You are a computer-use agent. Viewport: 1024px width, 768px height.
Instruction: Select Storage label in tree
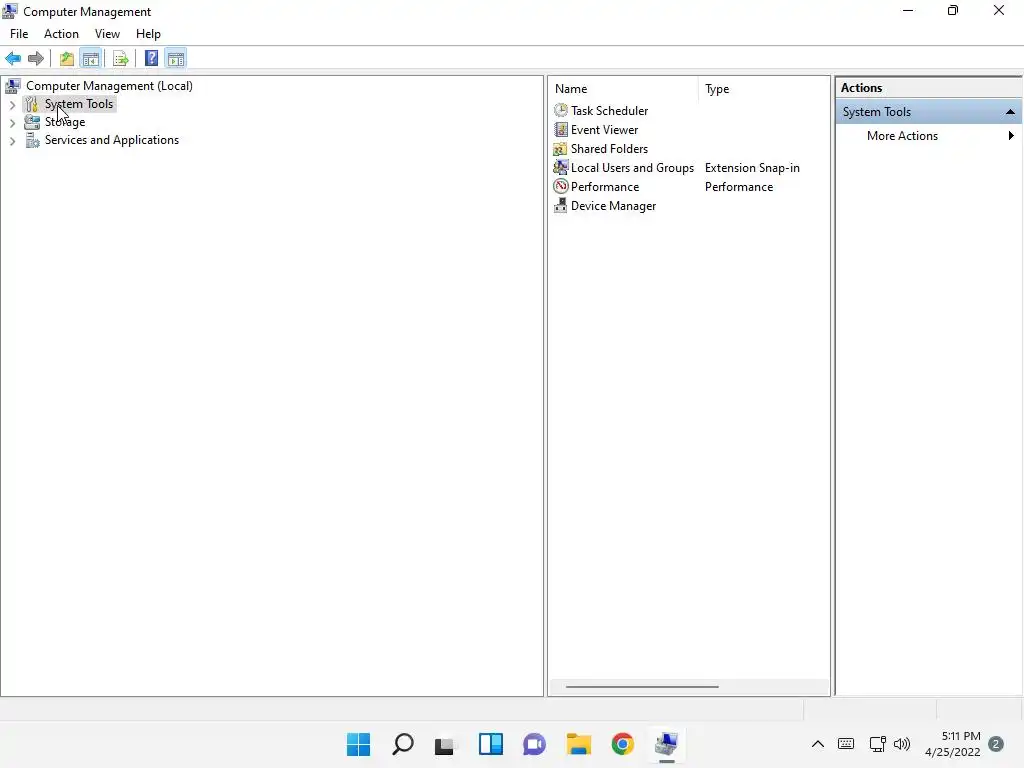(65, 122)
